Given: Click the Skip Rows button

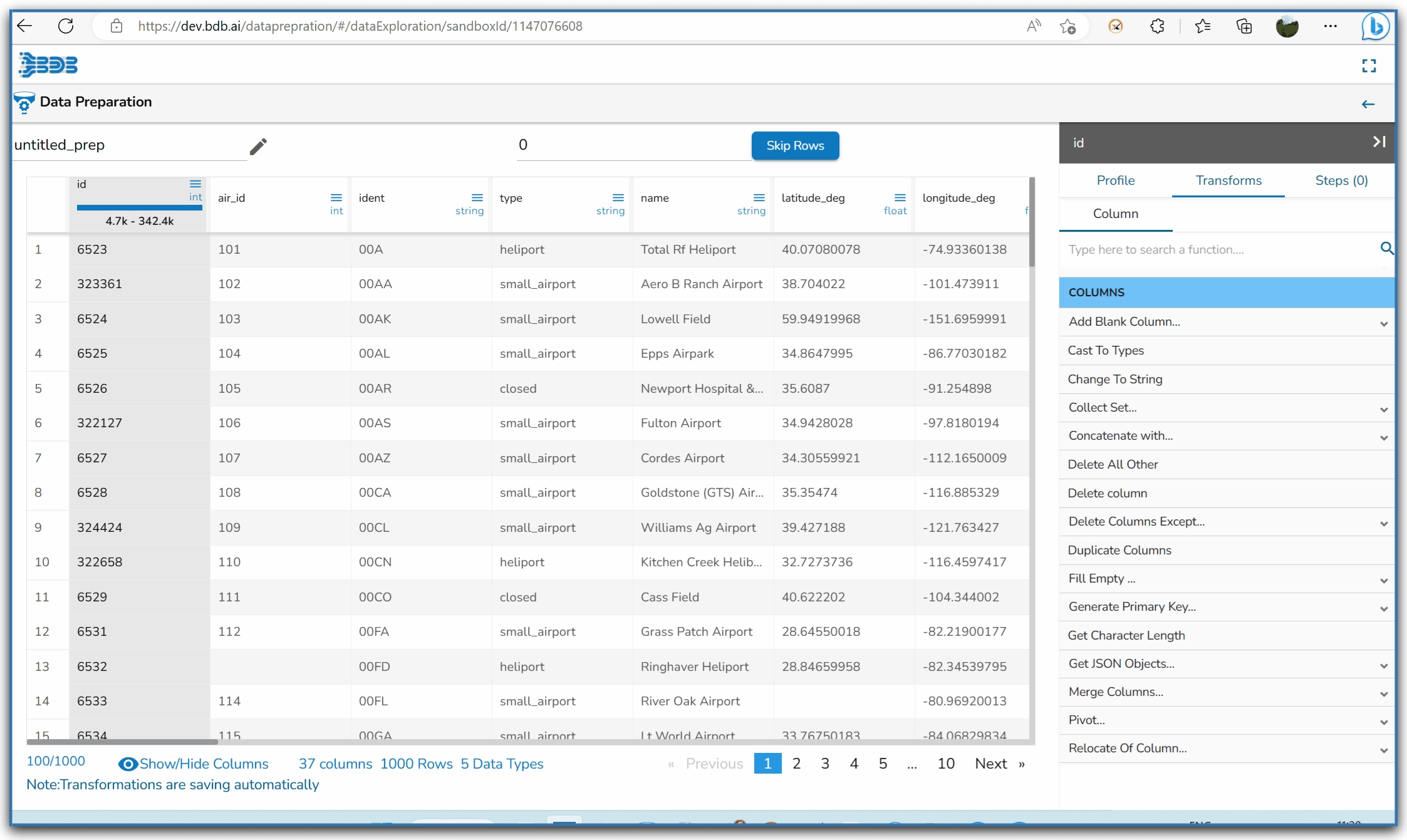Looking at the screenshot, I should (794, 145).
